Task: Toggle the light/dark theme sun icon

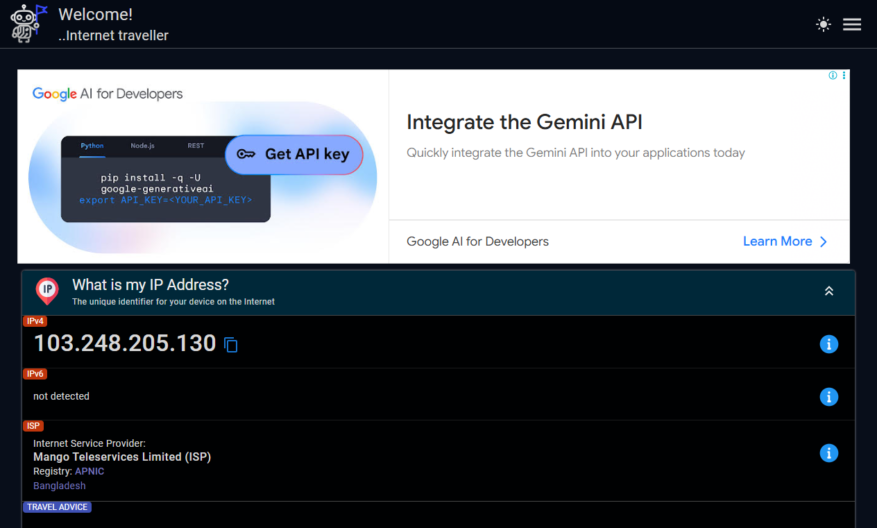Action: (x=823, y=24)
